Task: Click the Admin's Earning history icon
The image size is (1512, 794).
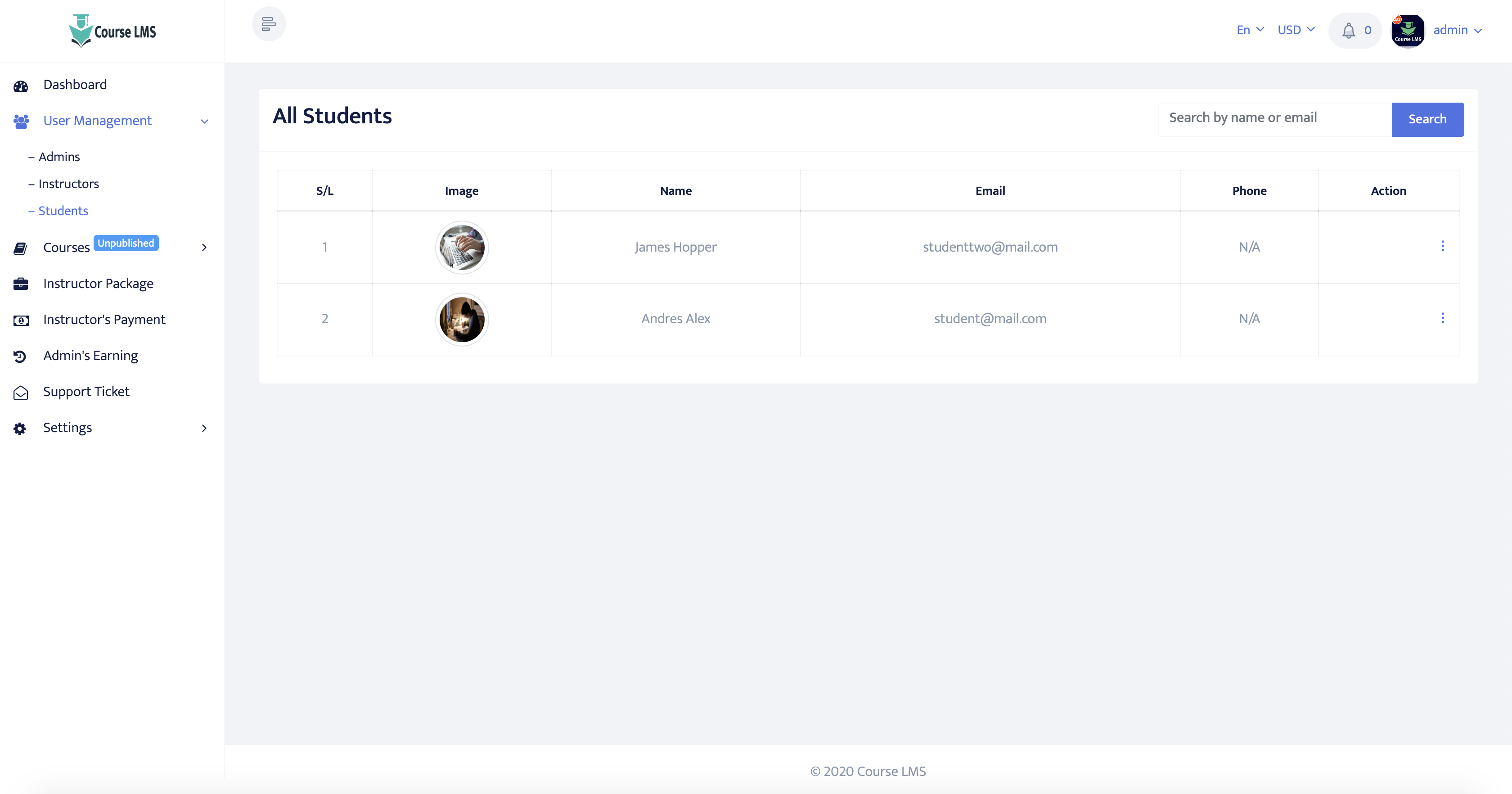Action: (x=21, y=356)
